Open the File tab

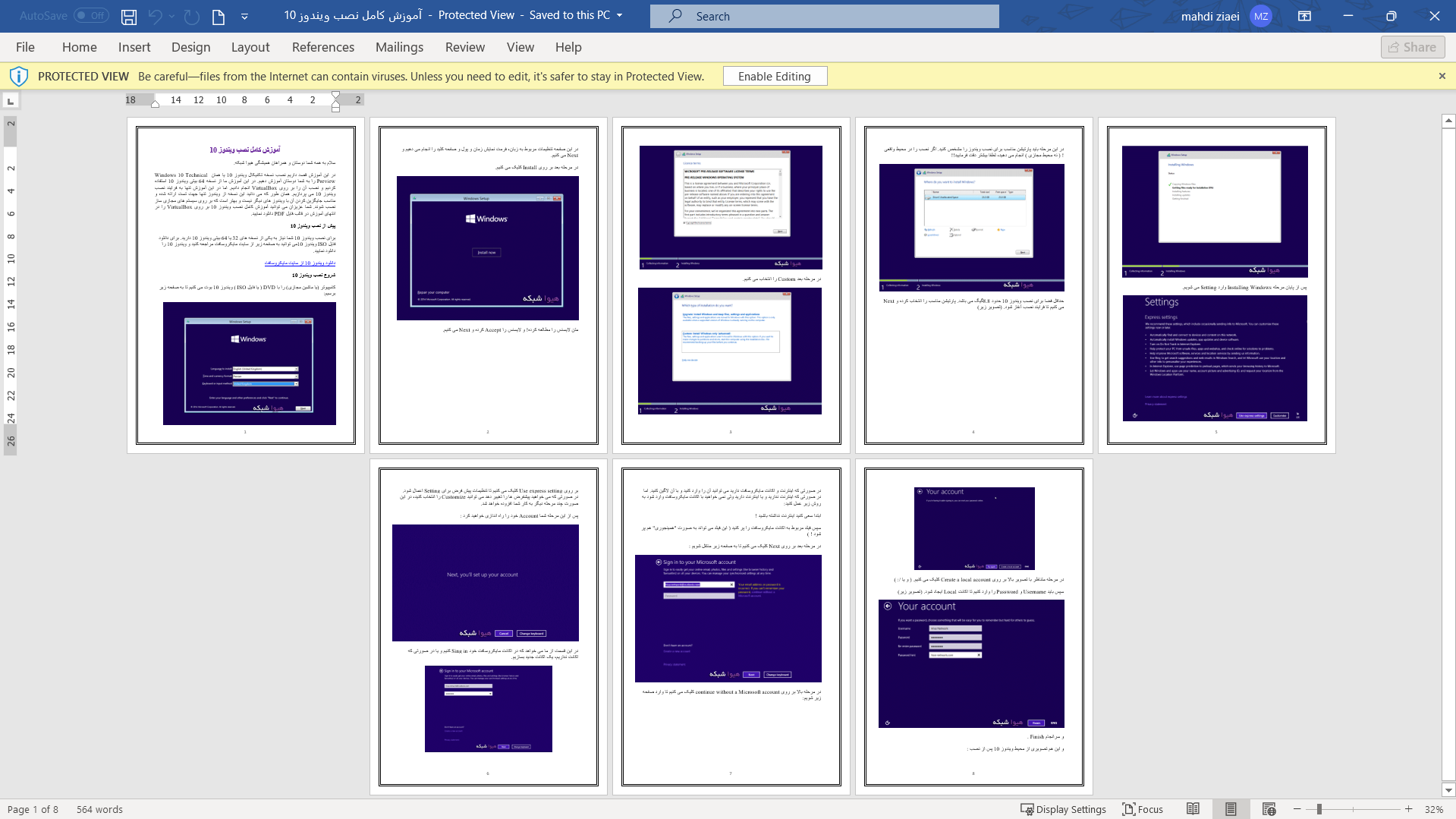click(x=25, y=47)
